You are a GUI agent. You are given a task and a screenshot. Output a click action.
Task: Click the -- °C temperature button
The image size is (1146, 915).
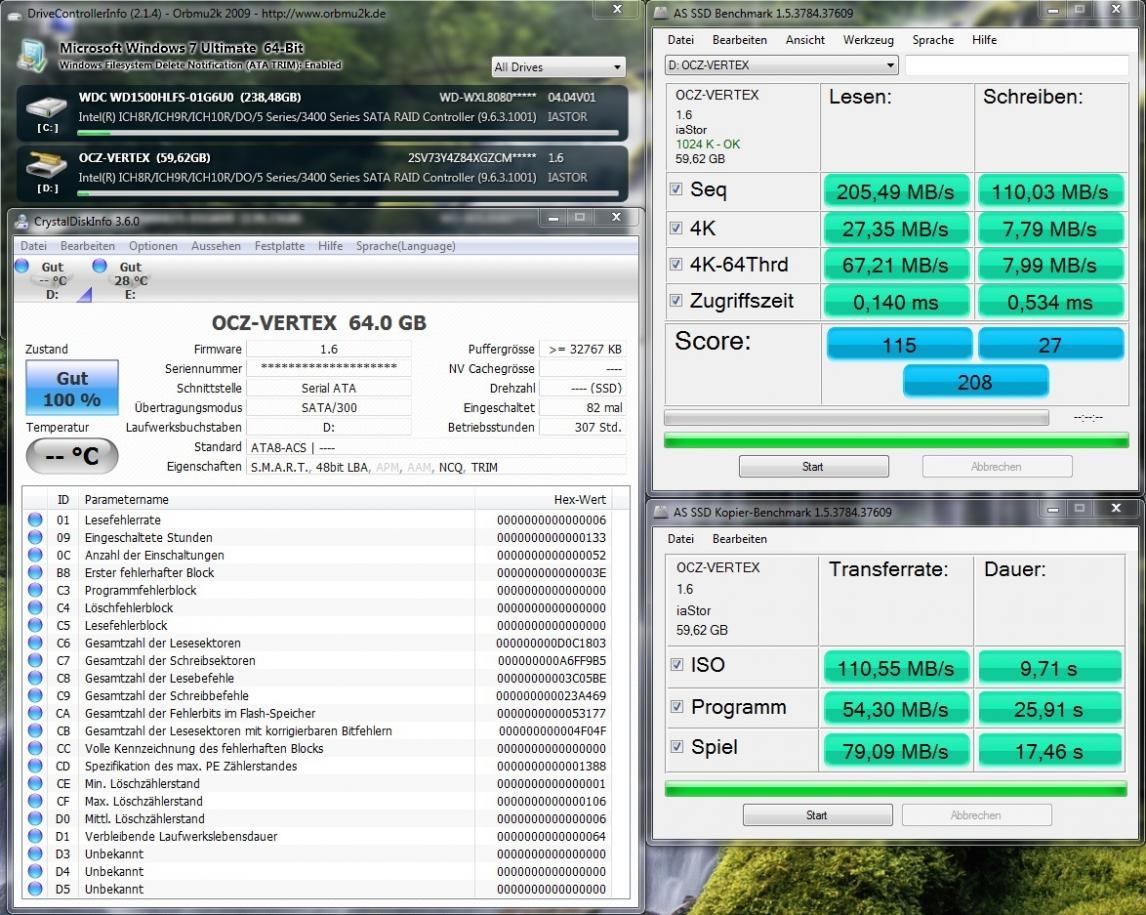pos(72,456)
